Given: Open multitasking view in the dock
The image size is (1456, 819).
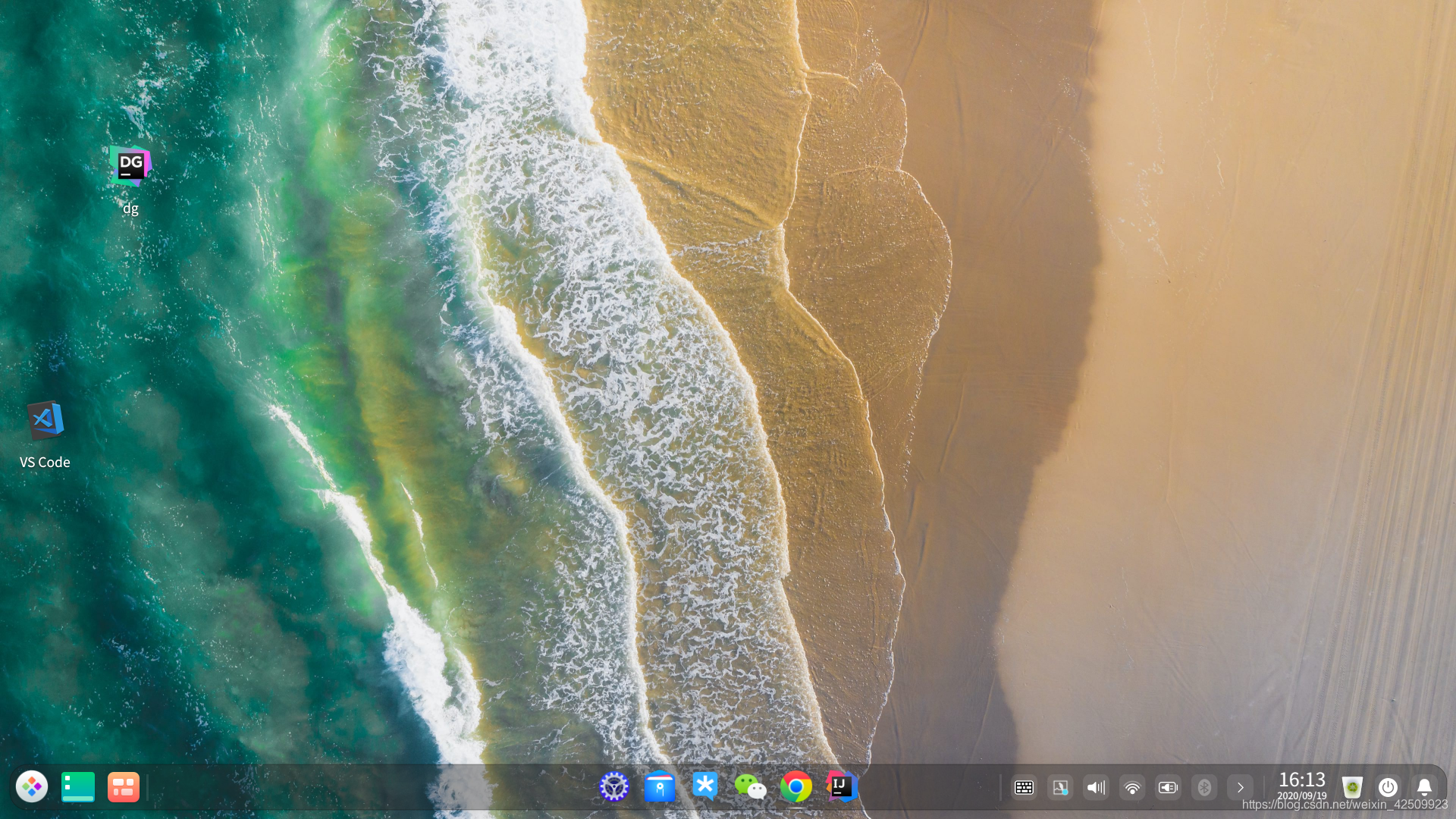Looking at the screenshot, I should pos(124,787).
